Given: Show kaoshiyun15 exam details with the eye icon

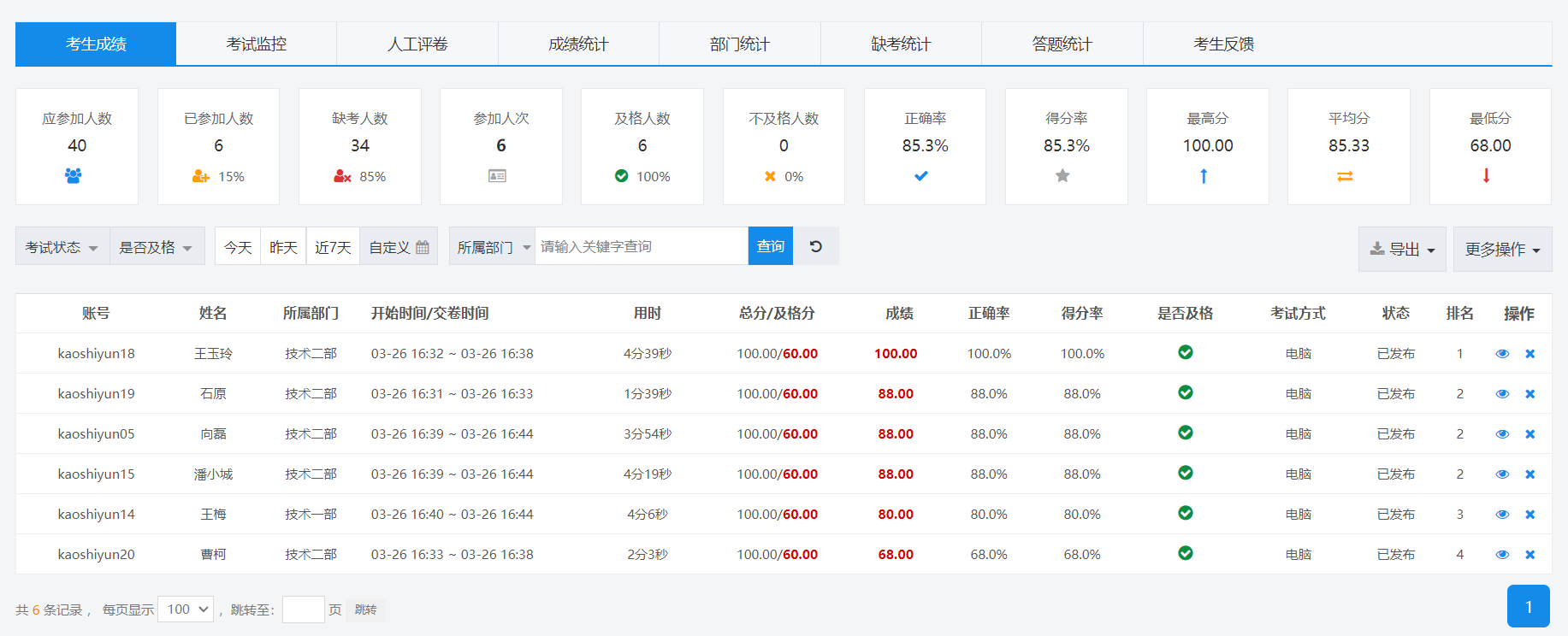Looking at the screenshot, I should (1502, 474).
